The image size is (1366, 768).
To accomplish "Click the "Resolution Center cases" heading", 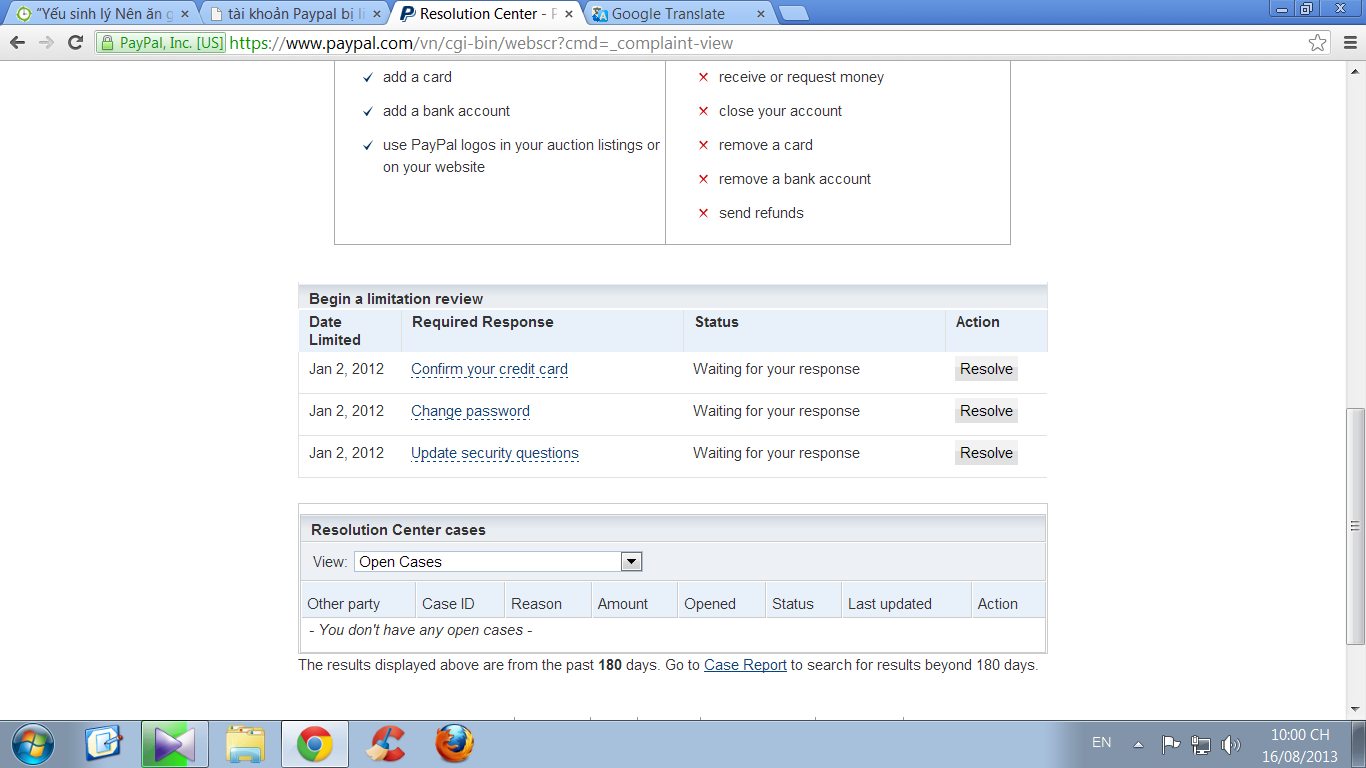I will click(x=398, y=530).
